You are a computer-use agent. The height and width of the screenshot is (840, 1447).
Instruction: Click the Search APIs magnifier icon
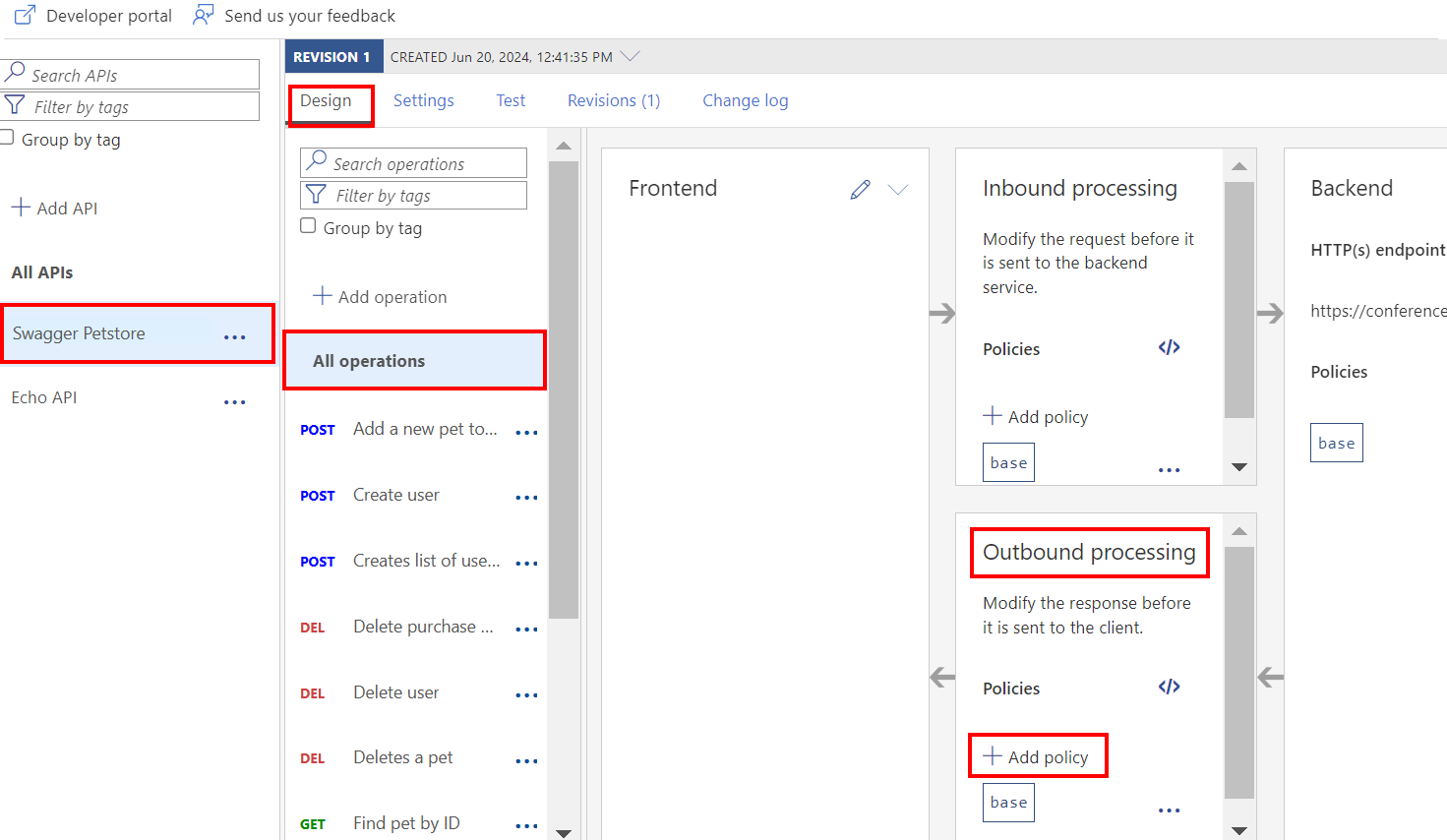[x=16, y=73]
